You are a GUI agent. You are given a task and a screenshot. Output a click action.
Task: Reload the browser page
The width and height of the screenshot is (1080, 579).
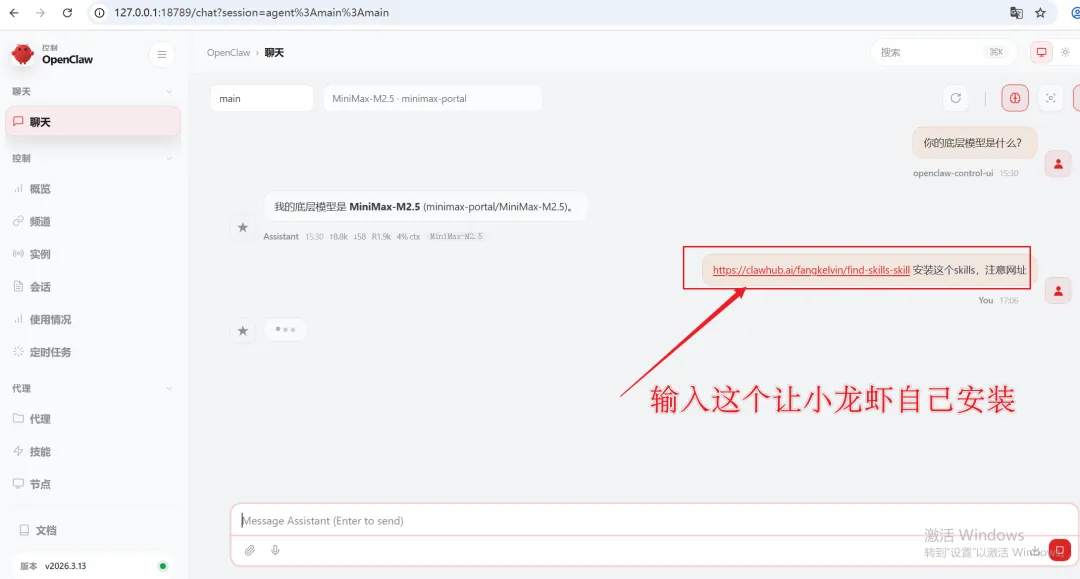pos(68,12)
